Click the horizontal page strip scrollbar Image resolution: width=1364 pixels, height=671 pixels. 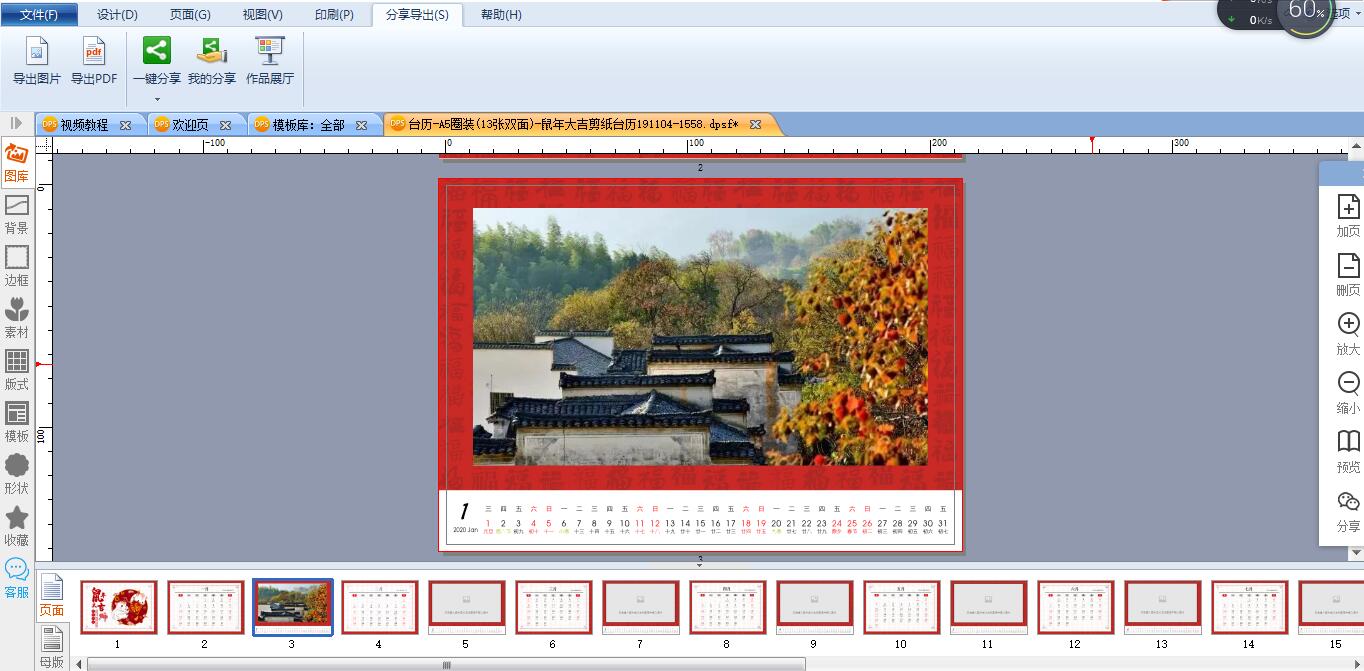[x=445, y=664]
